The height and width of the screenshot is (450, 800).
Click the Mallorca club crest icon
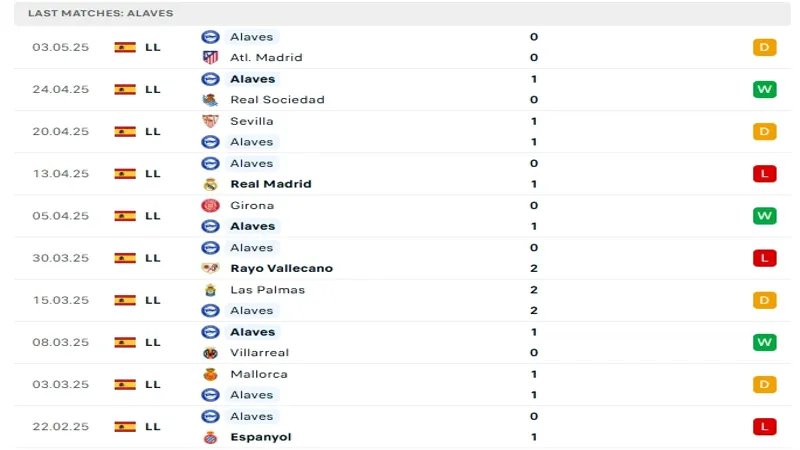click(210, 374)
